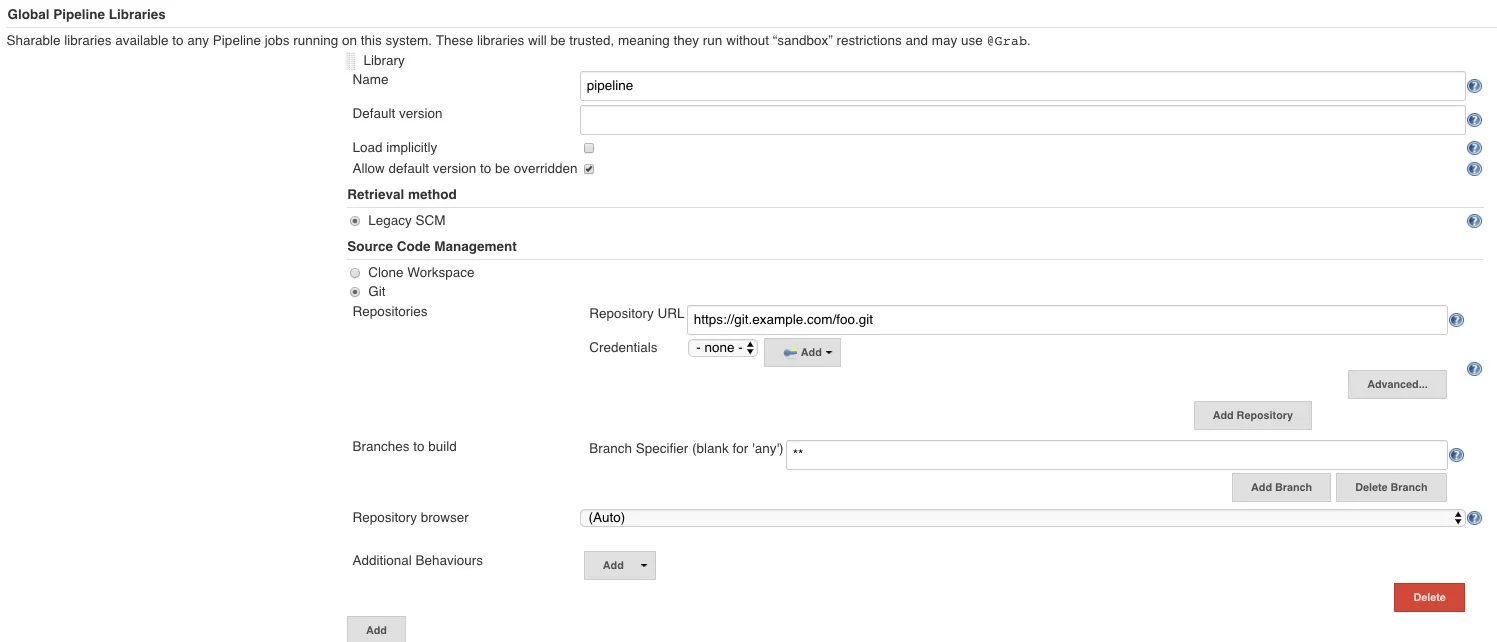
Task: Click help icon for Load implicitly
Action: 1474,148
